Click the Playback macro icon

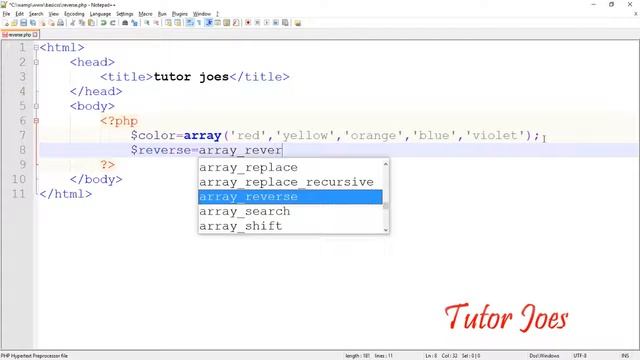coord(267,23)
